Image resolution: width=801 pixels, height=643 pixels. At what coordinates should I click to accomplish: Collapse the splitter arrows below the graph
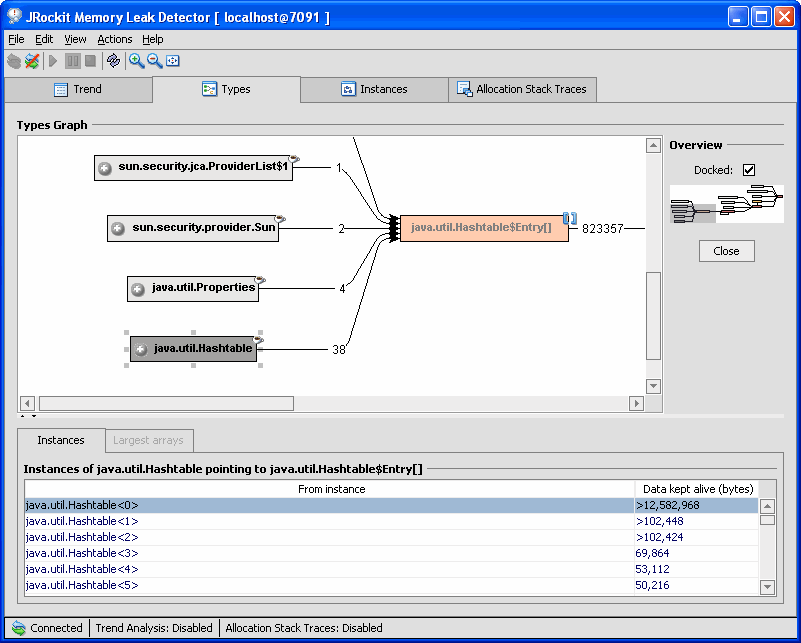28,416
